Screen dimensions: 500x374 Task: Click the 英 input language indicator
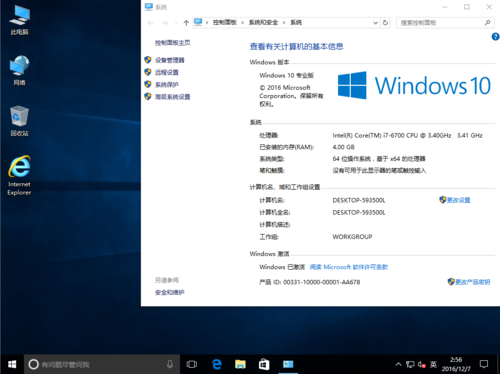pos(433,364)
